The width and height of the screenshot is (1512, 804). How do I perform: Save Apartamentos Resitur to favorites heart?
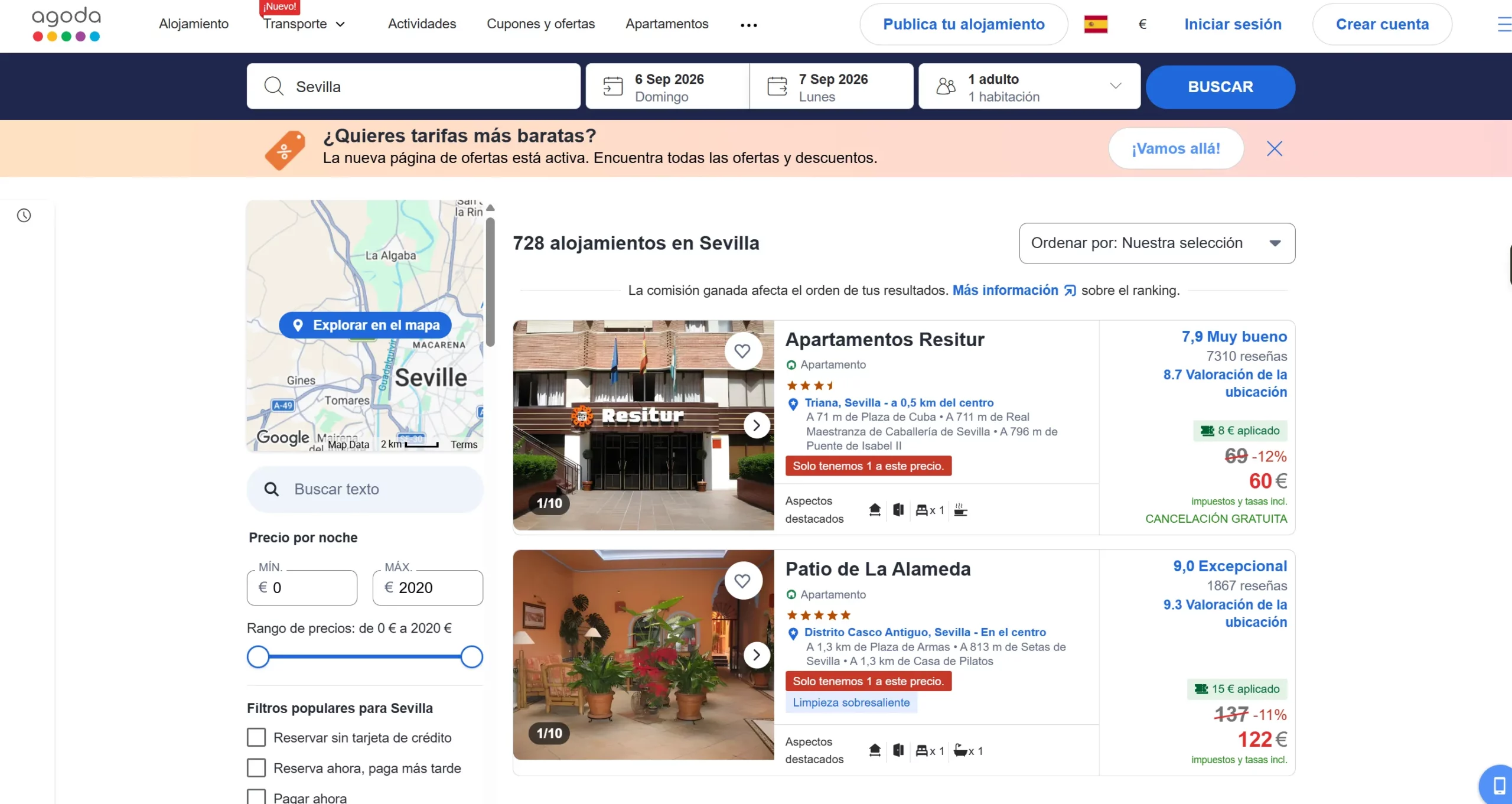point(742,351)
